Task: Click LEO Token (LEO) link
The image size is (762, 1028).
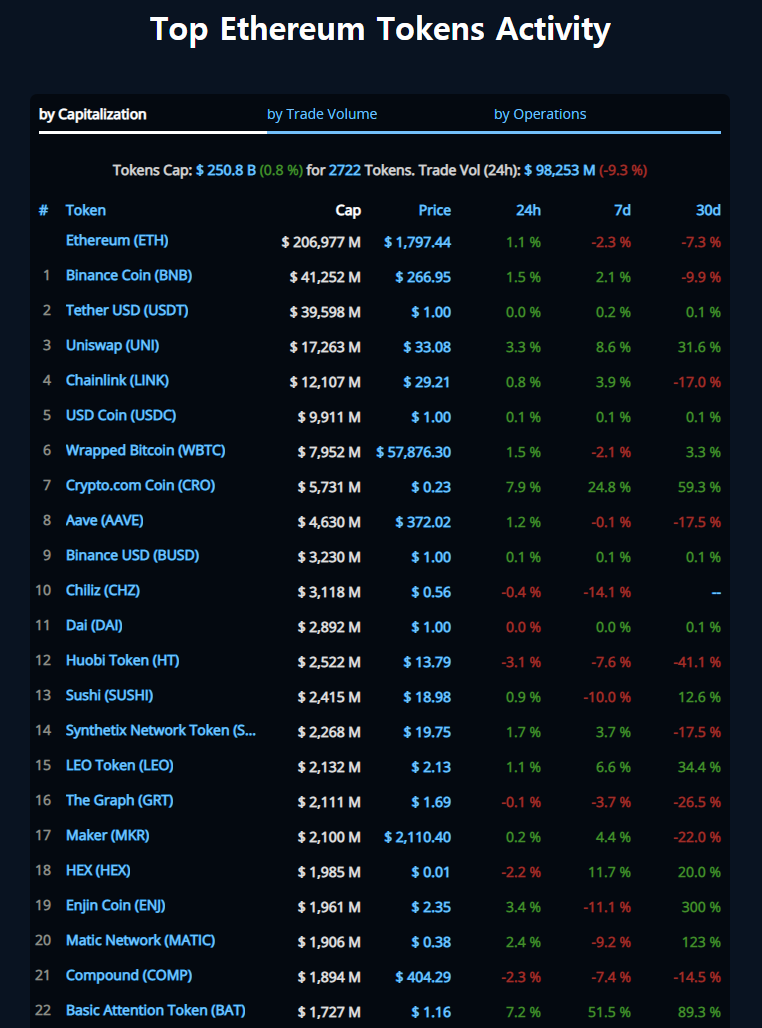Action: [x=119, y=765]
